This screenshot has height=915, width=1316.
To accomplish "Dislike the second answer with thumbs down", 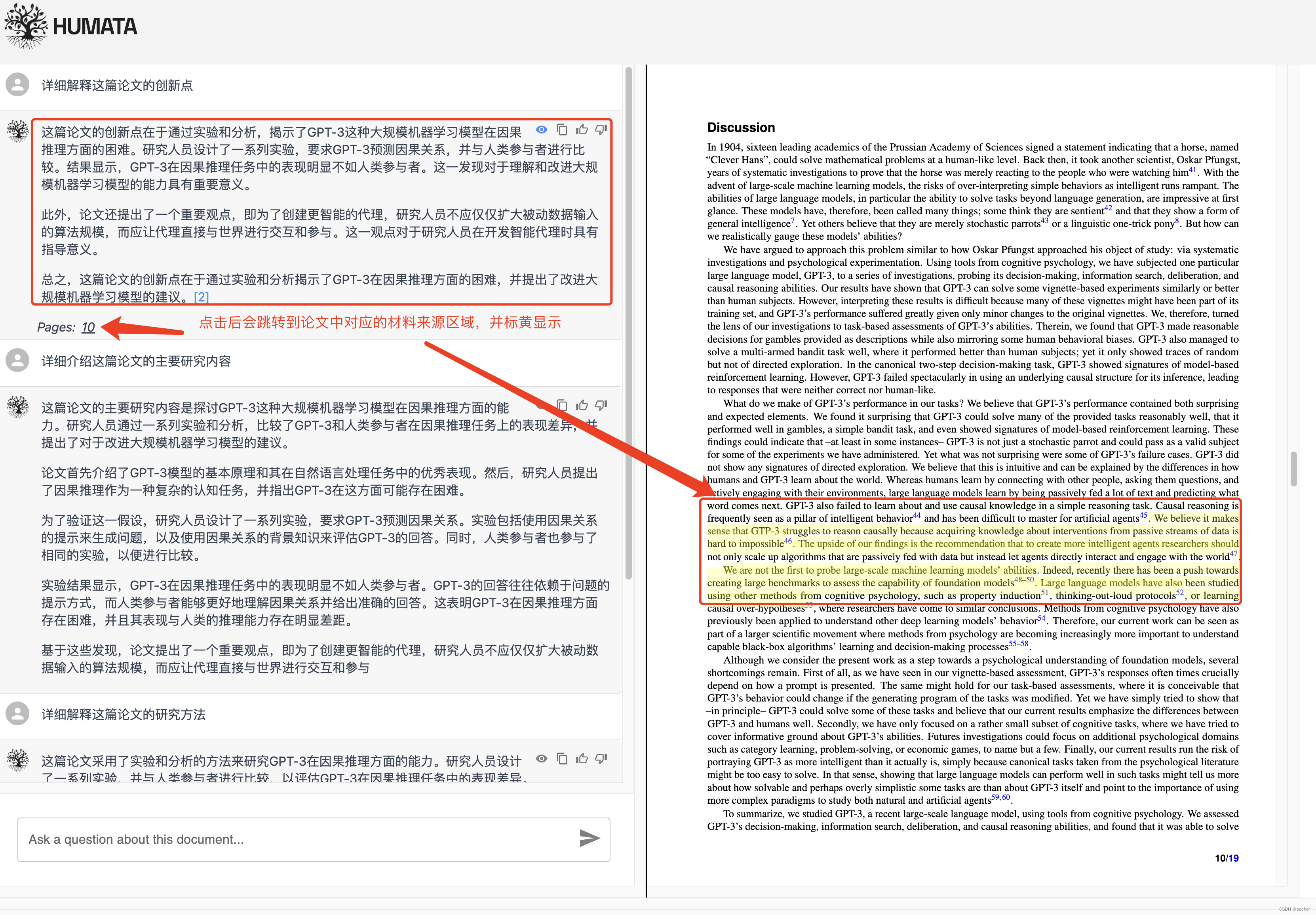I will point(601,405).
